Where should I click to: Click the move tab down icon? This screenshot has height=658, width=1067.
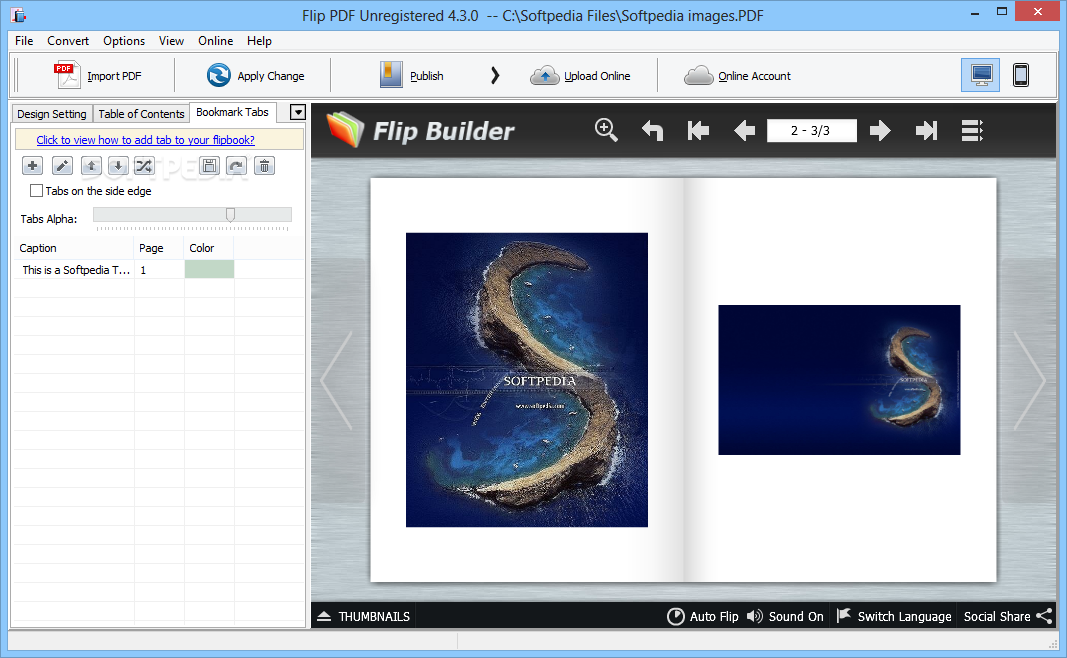pos(118,165)
